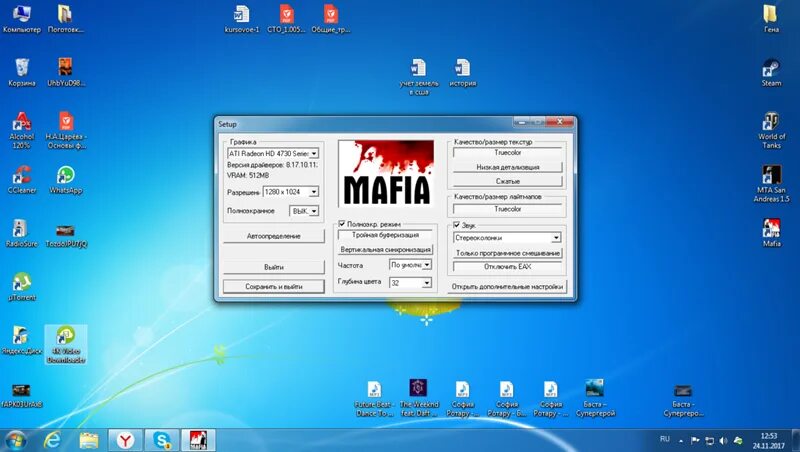Click the Выйти button

tap(273, 267)
